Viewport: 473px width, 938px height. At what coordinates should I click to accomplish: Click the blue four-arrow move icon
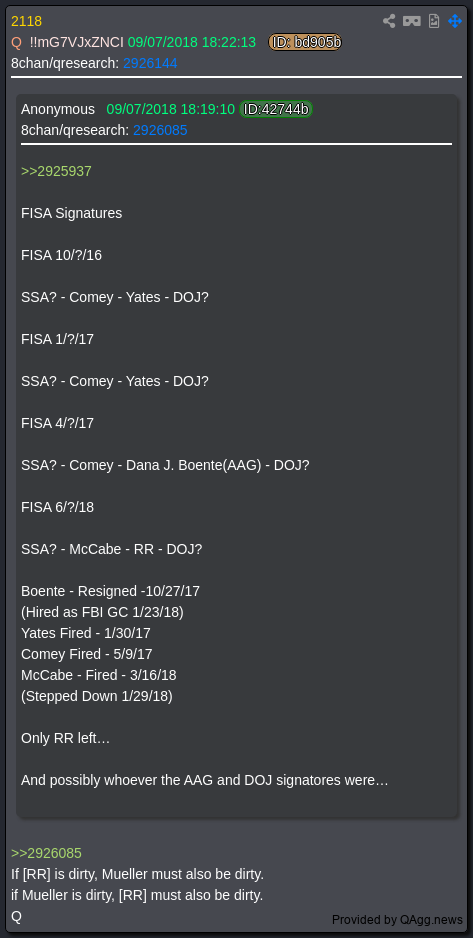click(x=454, y=21)
